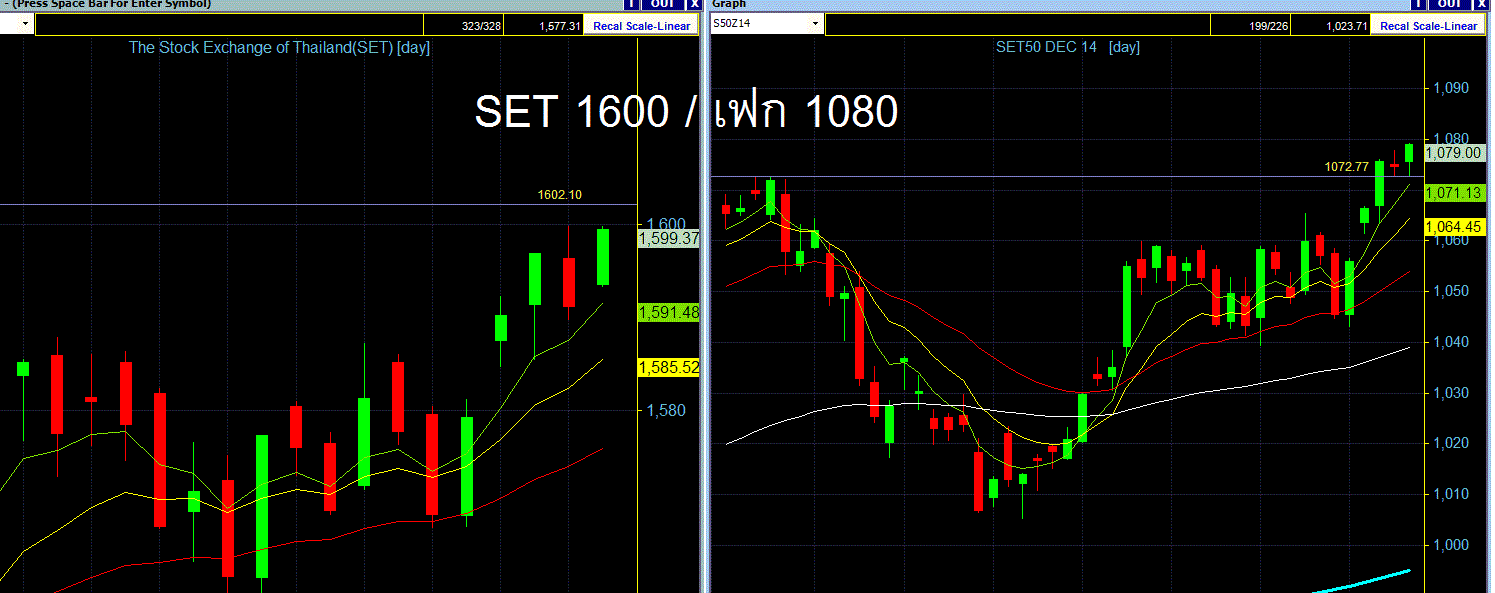Click the SET50 DEC 14 [day] chart title
Screen dimensions: 1495x593
coord(1067,47)
